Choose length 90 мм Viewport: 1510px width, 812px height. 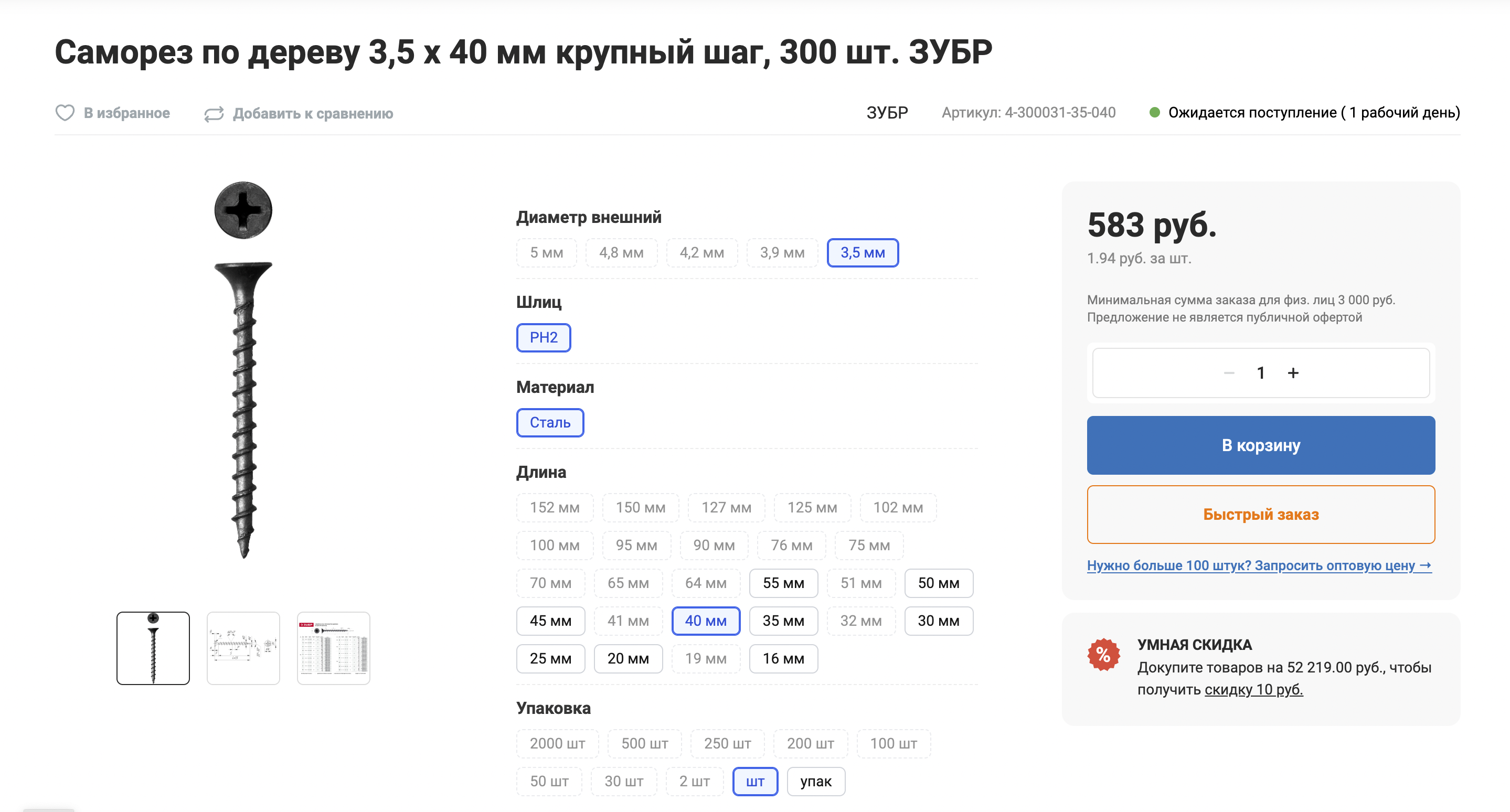(714, 545)
